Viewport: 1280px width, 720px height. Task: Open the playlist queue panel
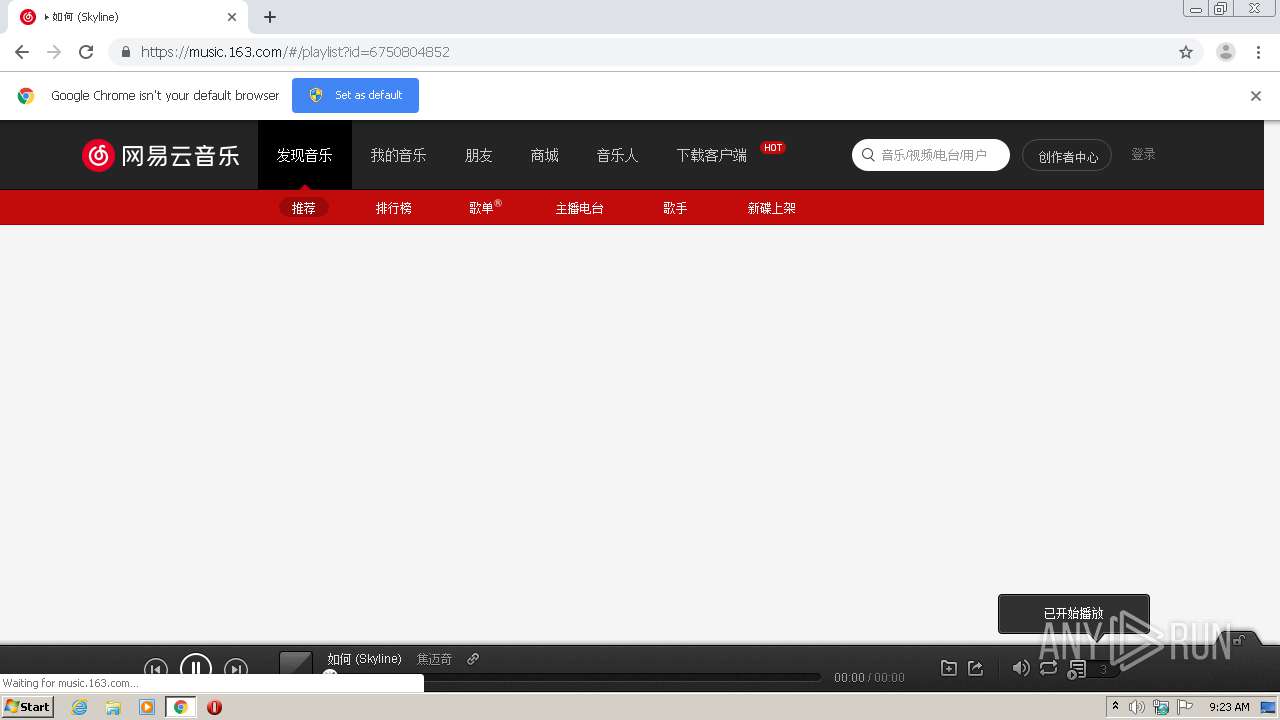point(1092,669)
